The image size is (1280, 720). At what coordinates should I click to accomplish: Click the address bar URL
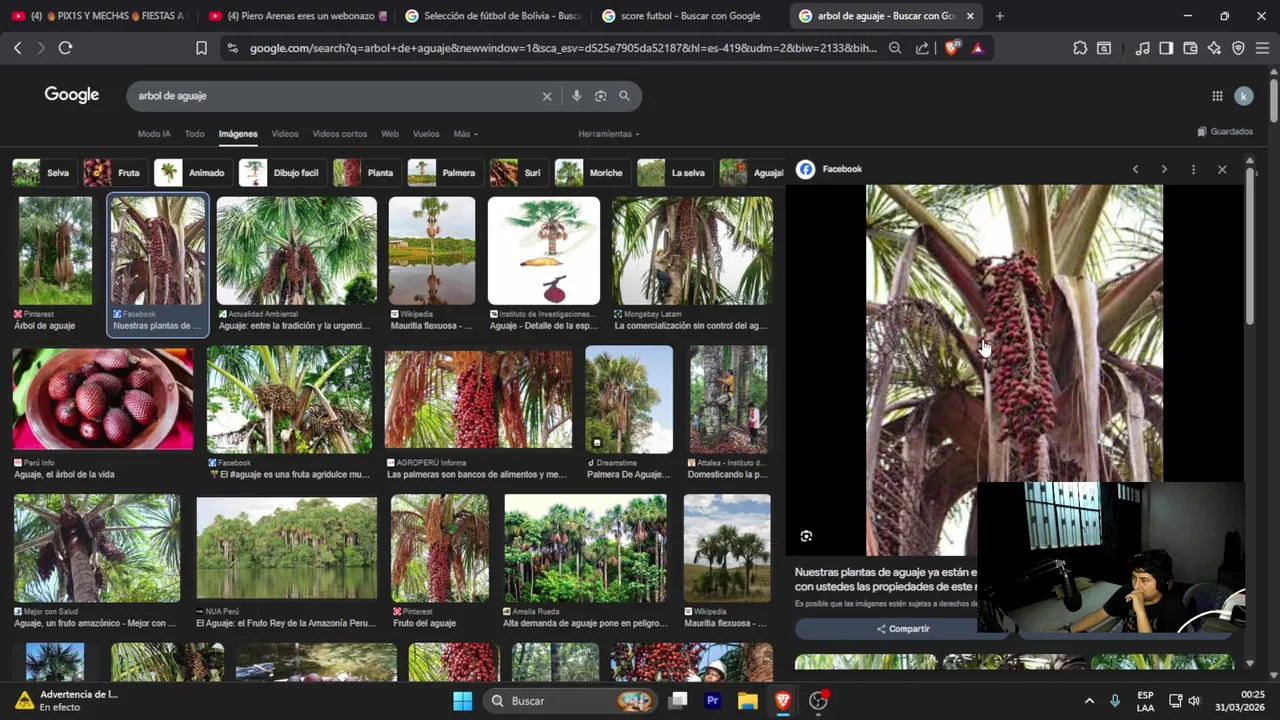tap(563, 48)
